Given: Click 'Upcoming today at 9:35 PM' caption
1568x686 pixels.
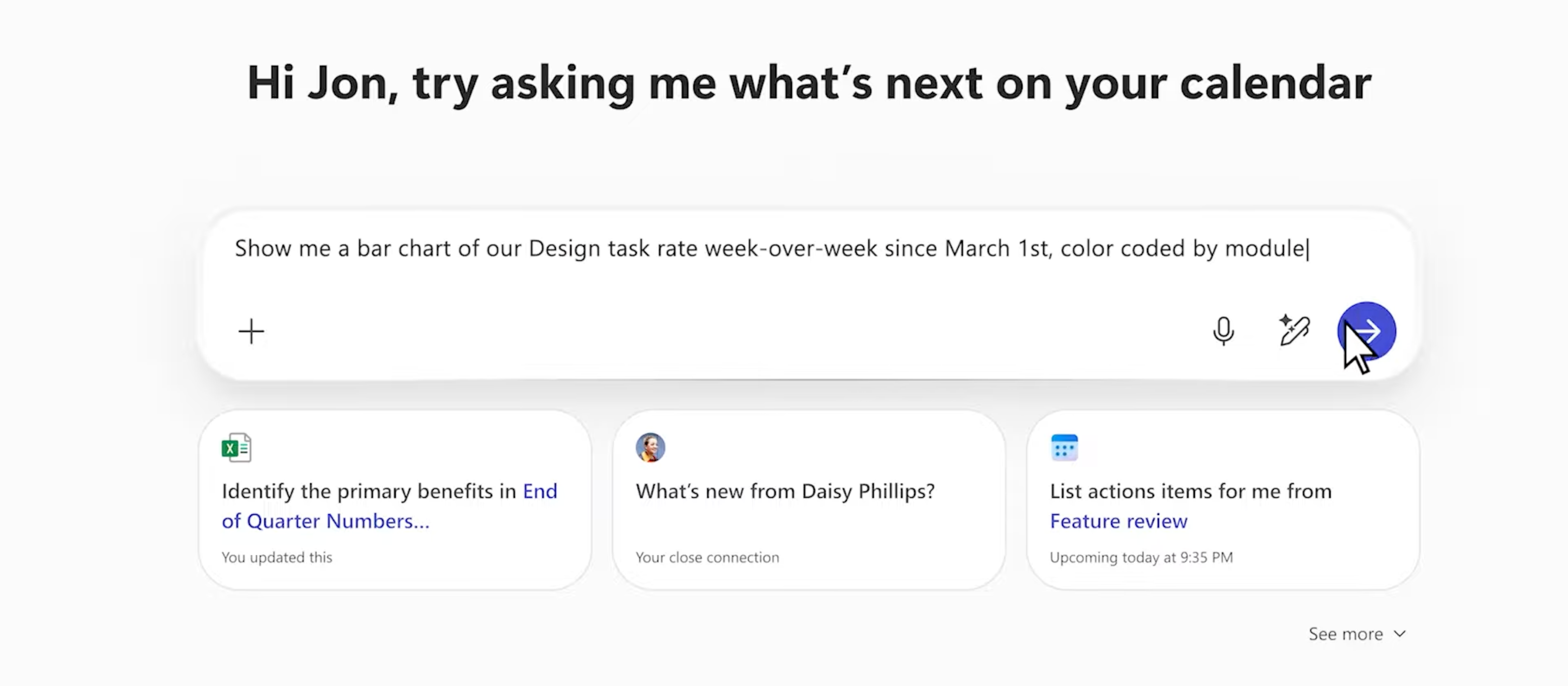Looking at the screenshot, I should [x=1141, y=557].
